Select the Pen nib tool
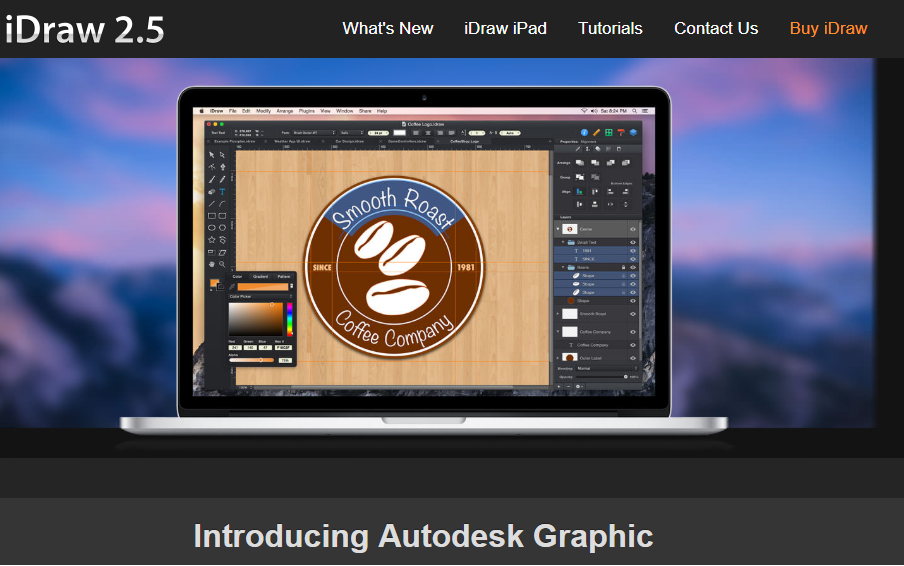The height and width of the screenshot is (566, 904). tap(223, 167)
